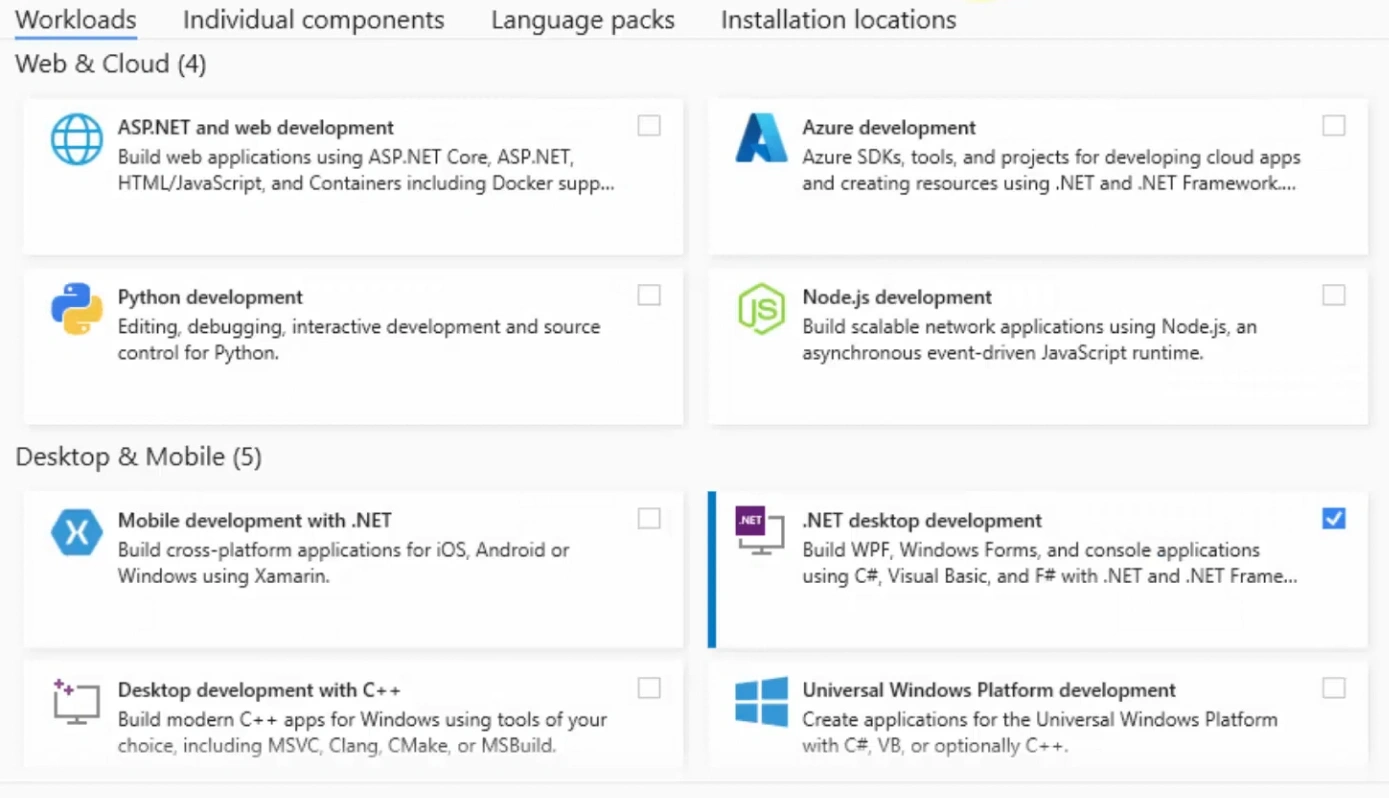Click the 'Desktop & Mobile (5)' heading

pyautogui.click(x=139, y=458)
